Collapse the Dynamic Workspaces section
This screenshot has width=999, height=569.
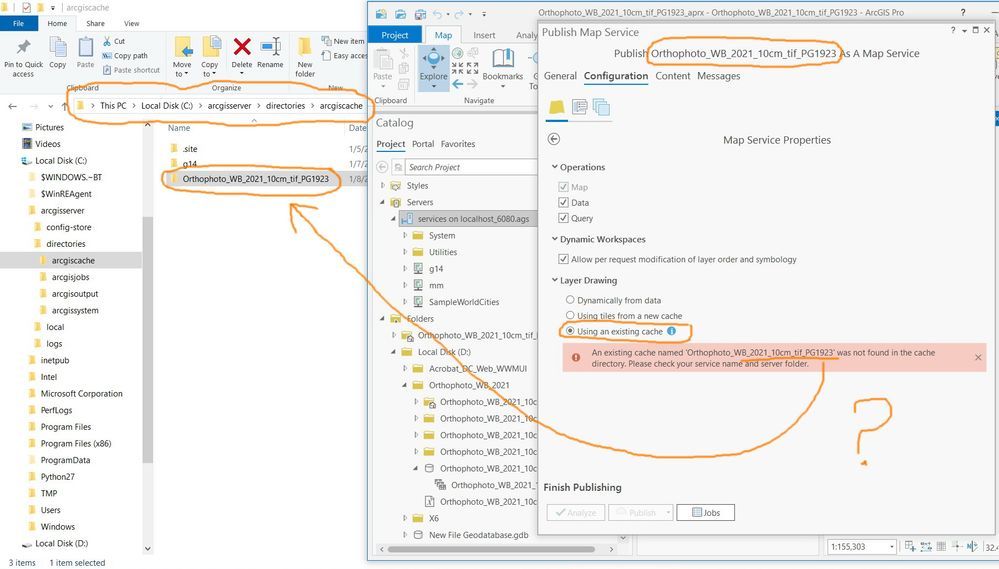tap(554, 239)
